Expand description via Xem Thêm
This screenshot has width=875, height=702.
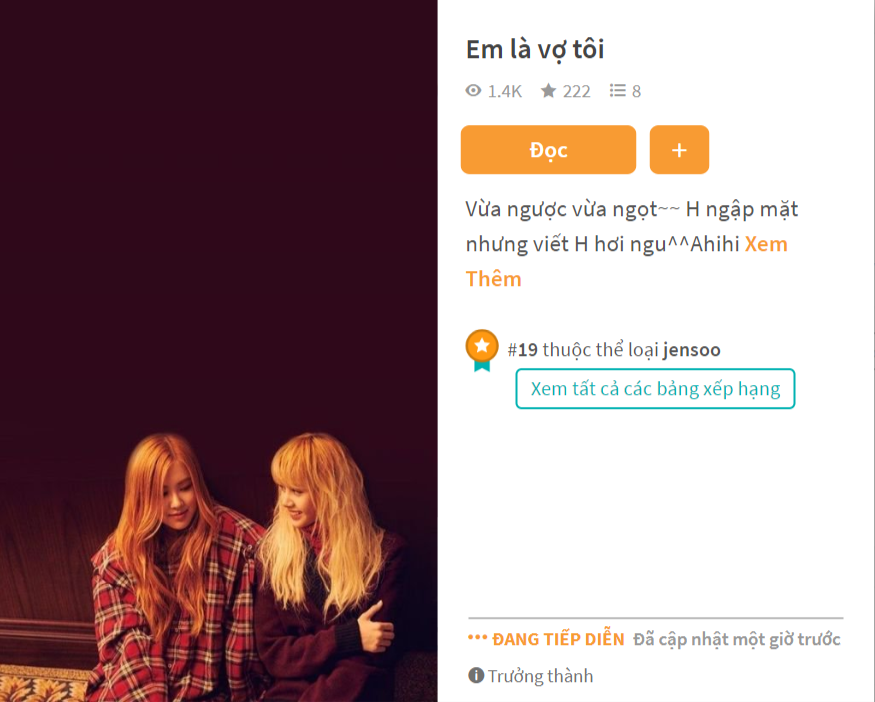(x=626, y=261)
